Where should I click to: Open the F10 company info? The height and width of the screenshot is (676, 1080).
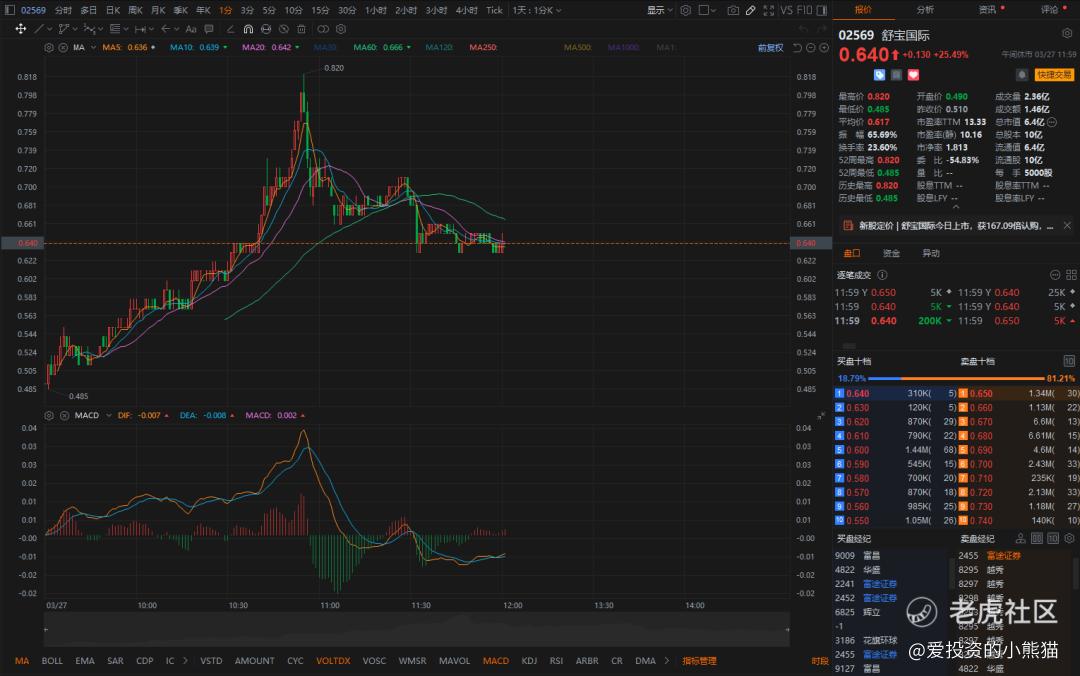pos(804,10)
